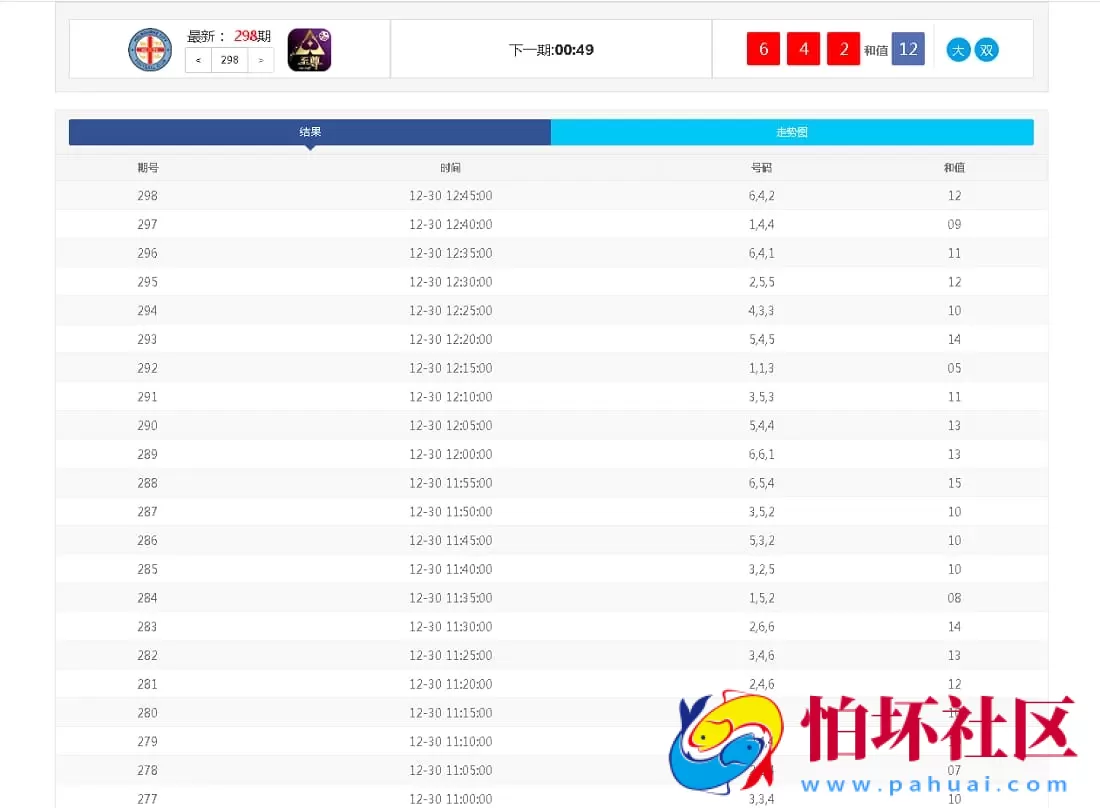The width and height of the screenshot is (1100, 808).
Task: Click the 下一期 countdown timer
Action: point(551,49)
